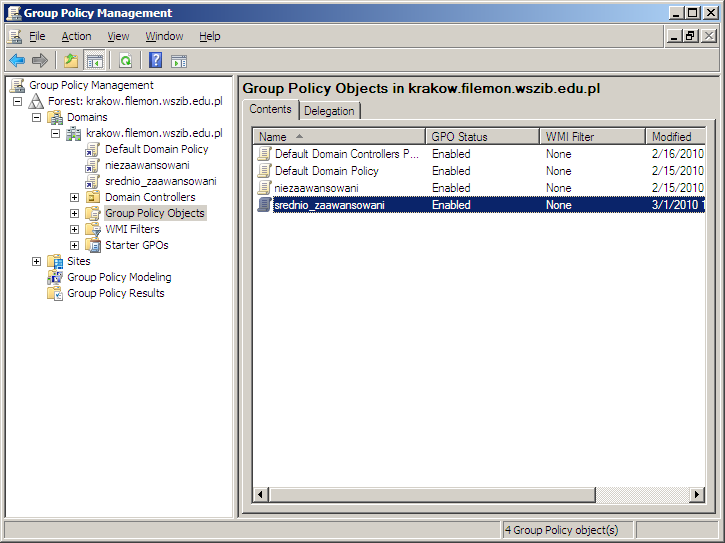Open the View menu
Screen dimensions: 725x543
pos(118,36)
